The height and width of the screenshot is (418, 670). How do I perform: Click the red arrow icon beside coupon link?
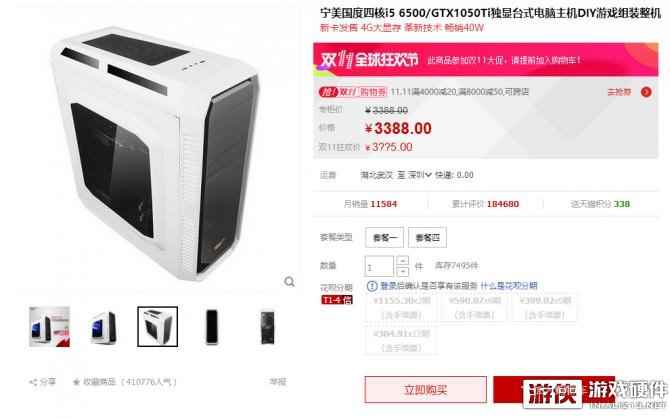[x=646, y=92]
